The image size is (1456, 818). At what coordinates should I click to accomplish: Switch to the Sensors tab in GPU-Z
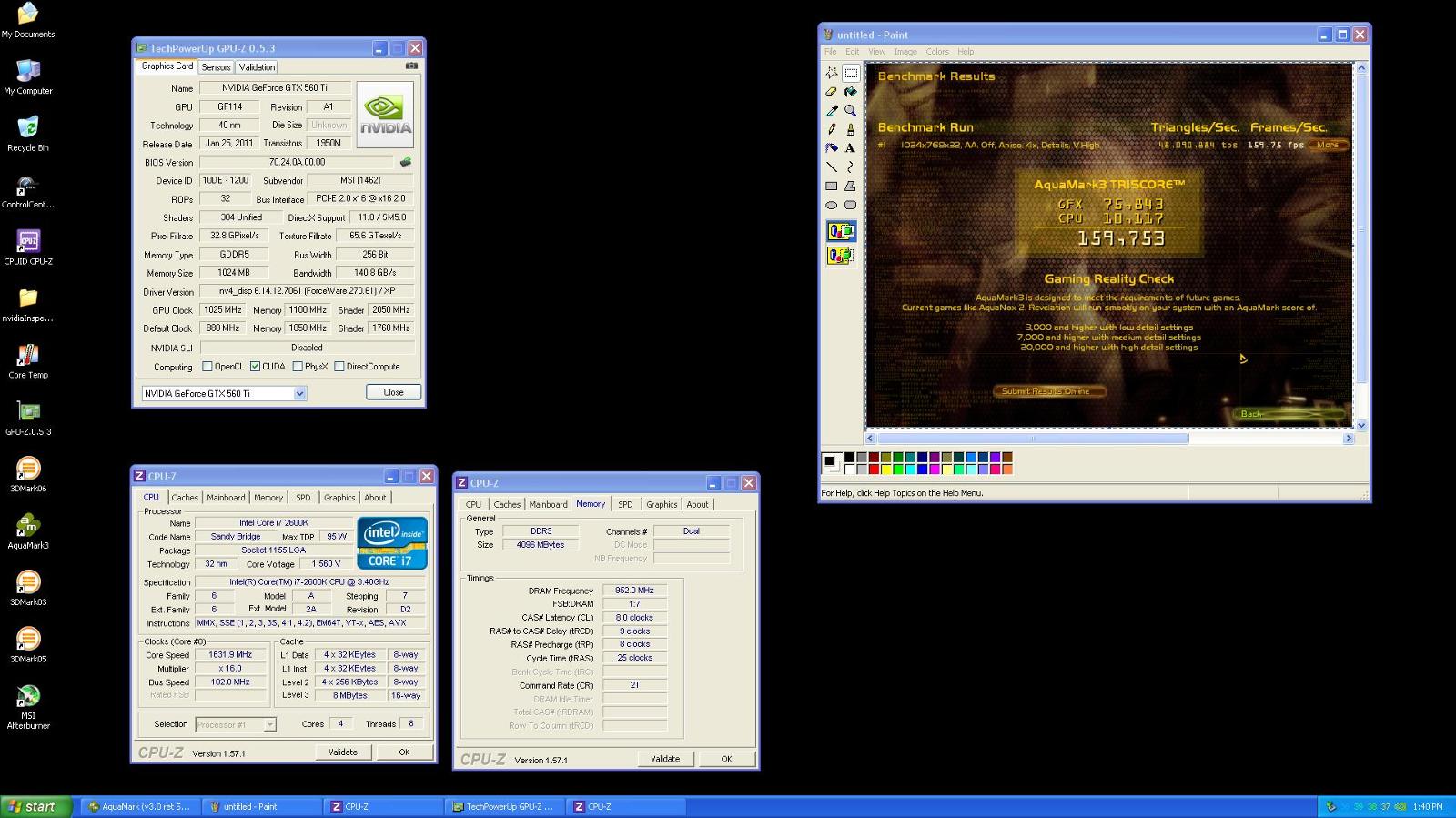216,67
